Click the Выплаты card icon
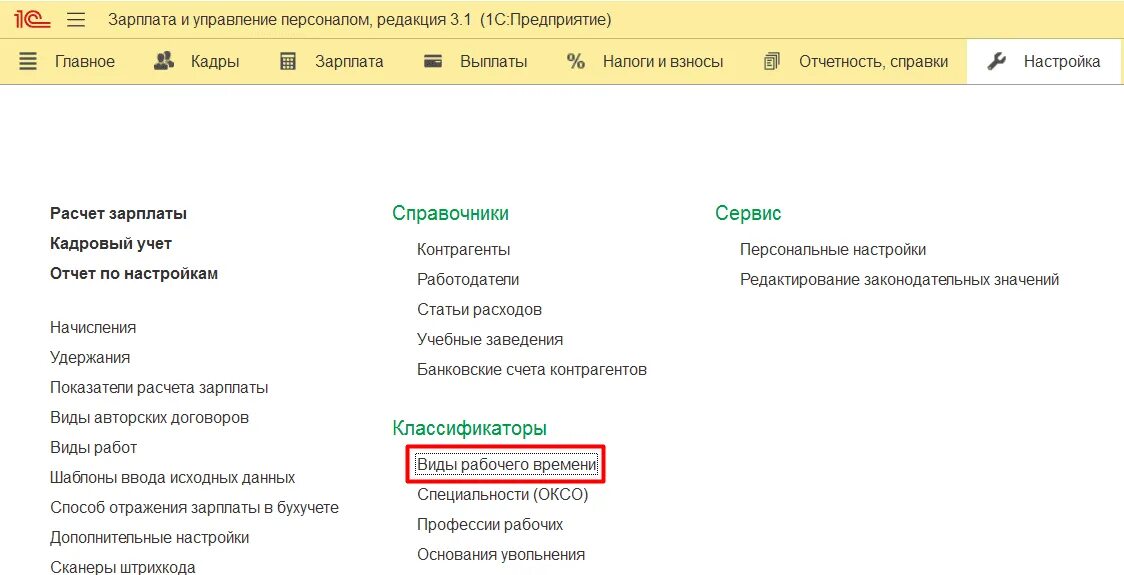1124x575 pixels. click(x=433, y=62)
